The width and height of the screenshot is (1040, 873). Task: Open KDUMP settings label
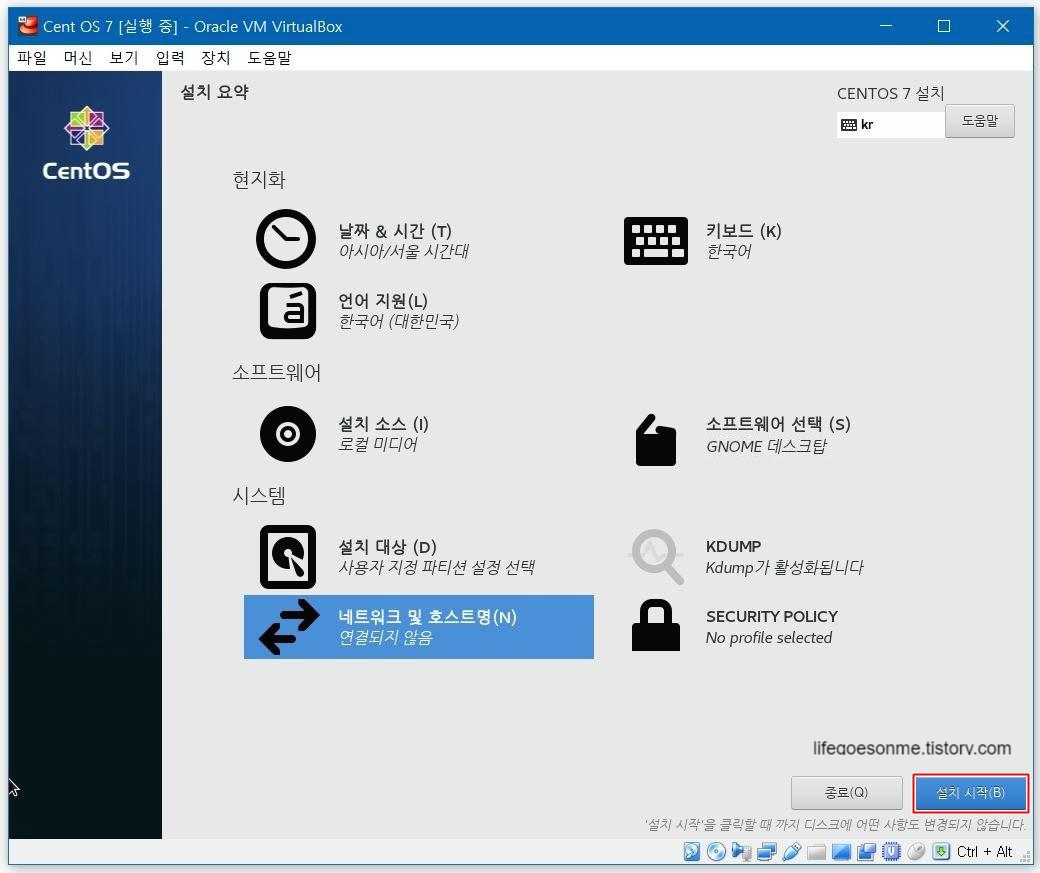[x=733, y=547]
